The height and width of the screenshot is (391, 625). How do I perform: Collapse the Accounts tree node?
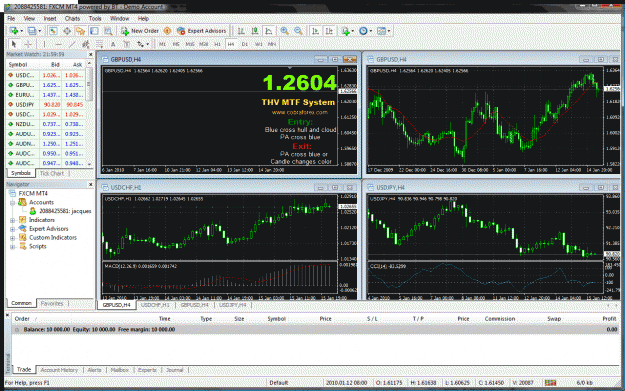pos(12,202)
